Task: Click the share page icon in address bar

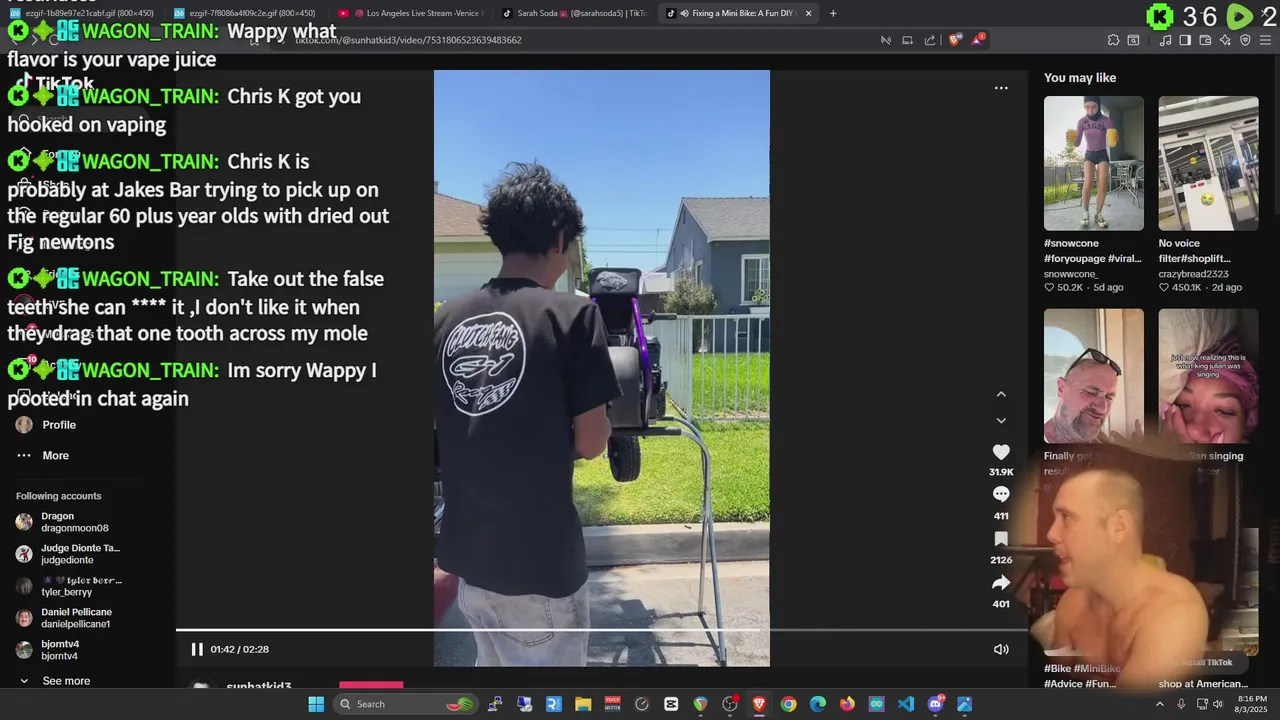Action: (930, 40)
